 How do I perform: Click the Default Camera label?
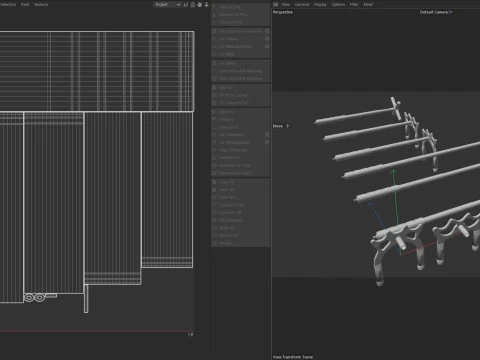[434, 12]
